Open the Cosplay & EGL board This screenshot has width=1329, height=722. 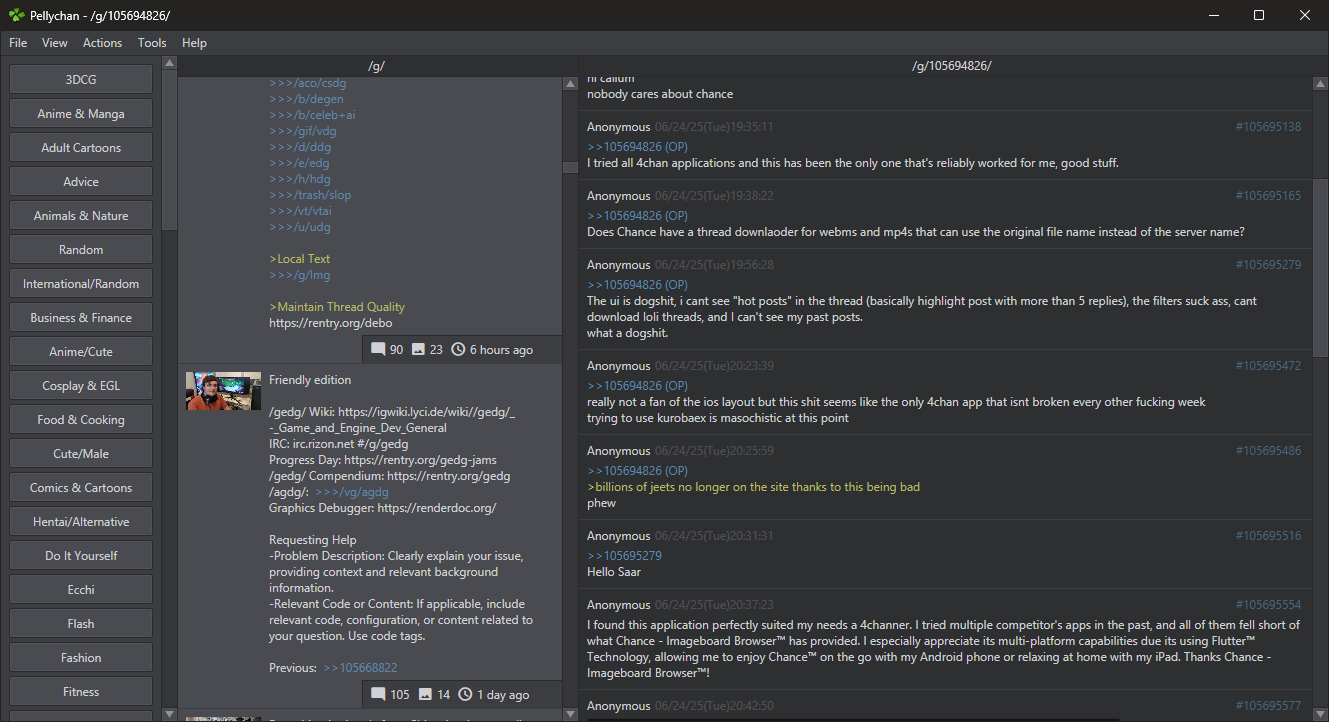[x=81, y=386]
